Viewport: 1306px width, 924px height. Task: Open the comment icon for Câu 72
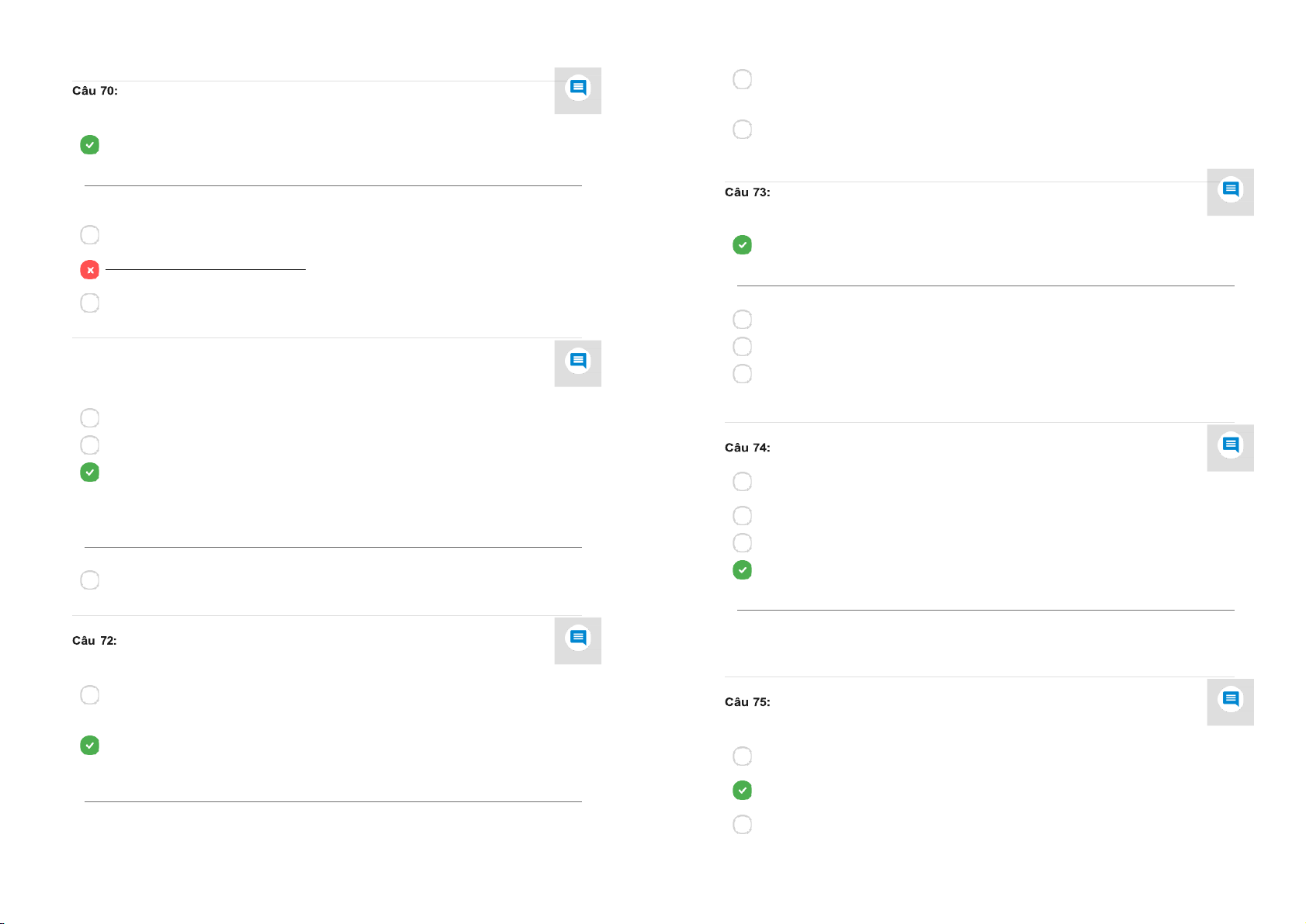pyautogui.click(x=577, y=638)
